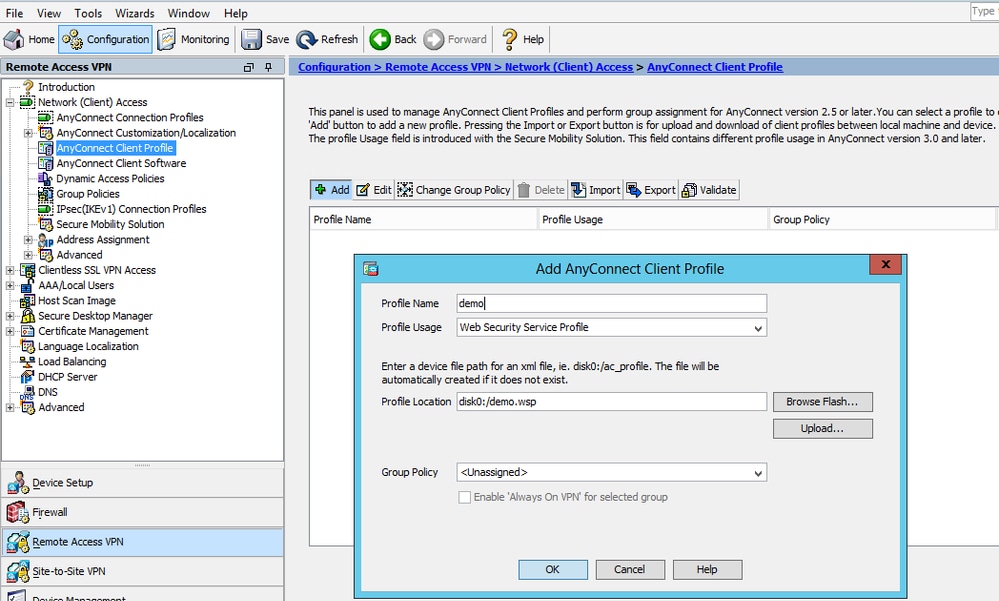
Task: Click the Refresh arrow icon
Action: pyautogui.click(x=306, y=40)
